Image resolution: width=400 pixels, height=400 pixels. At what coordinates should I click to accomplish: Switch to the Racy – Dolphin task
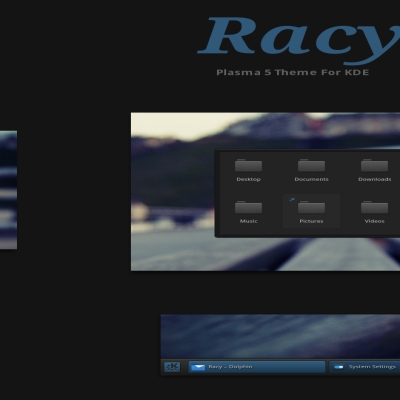coord(257,367)
